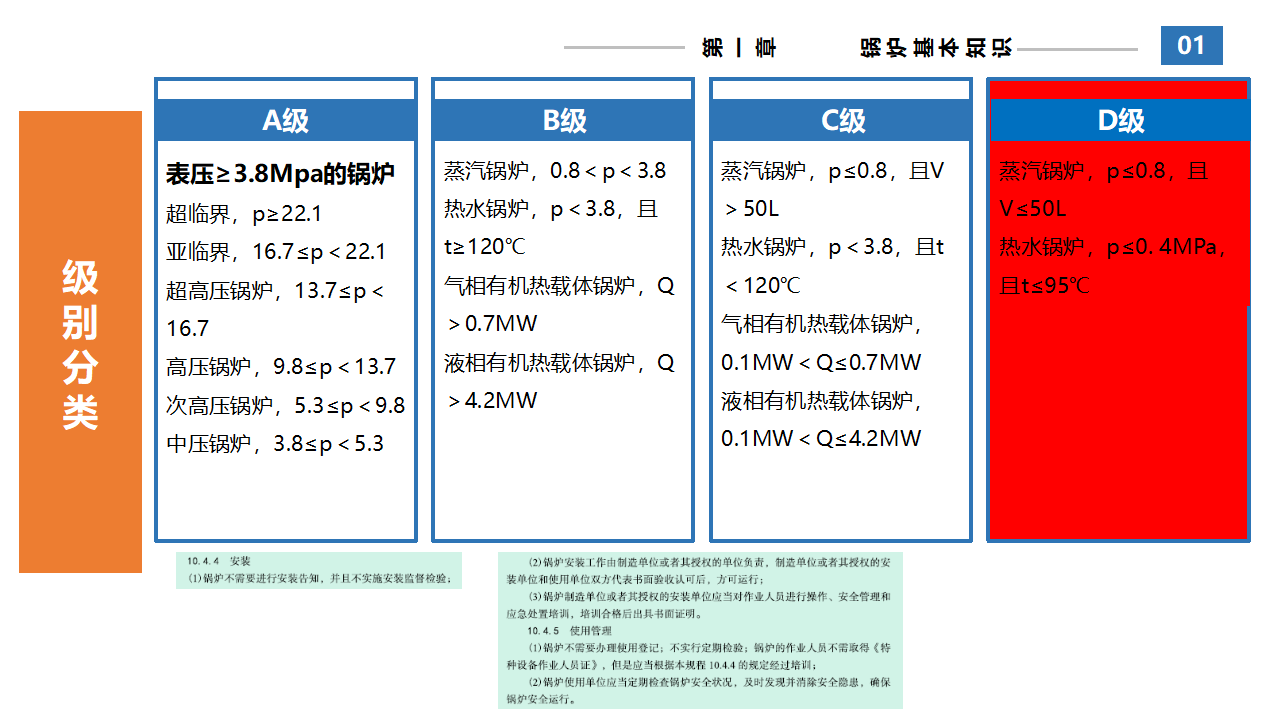Click 气相有机热载体锅炉 line in C级 box
The height and width of the screenshot is (720, 1280).
click(821, 324)
